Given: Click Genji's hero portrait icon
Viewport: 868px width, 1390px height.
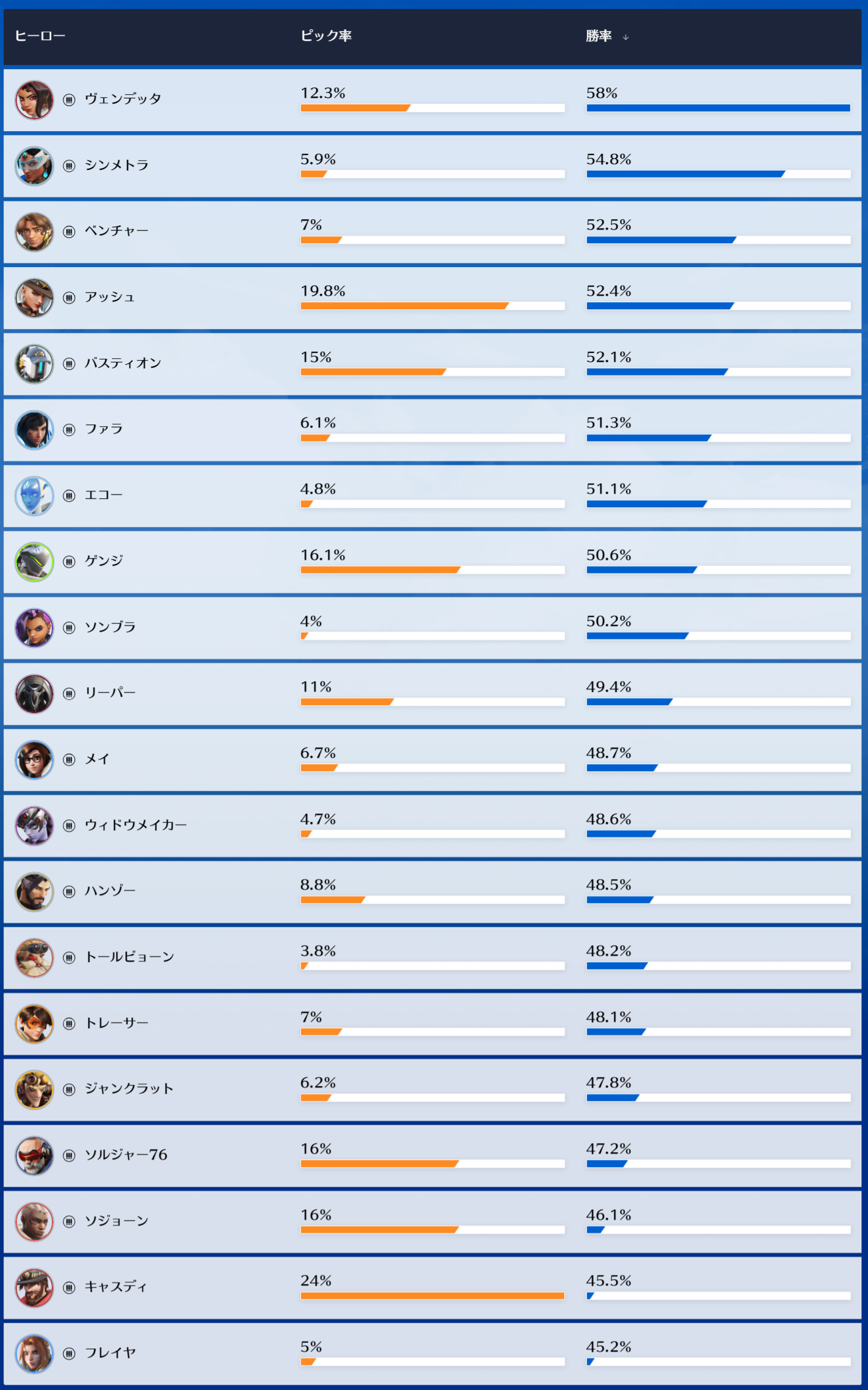Looking at the screenshot, I should tap(34, 562).
